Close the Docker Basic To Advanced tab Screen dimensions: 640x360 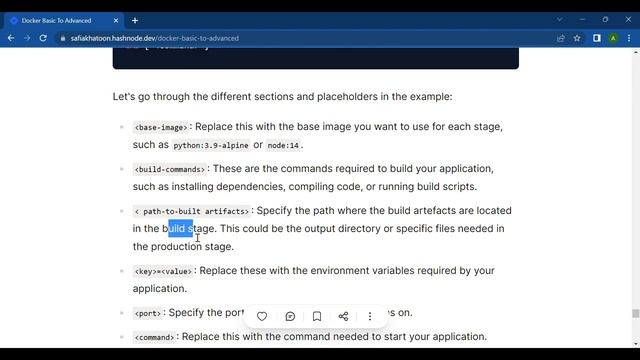(116, 20)
